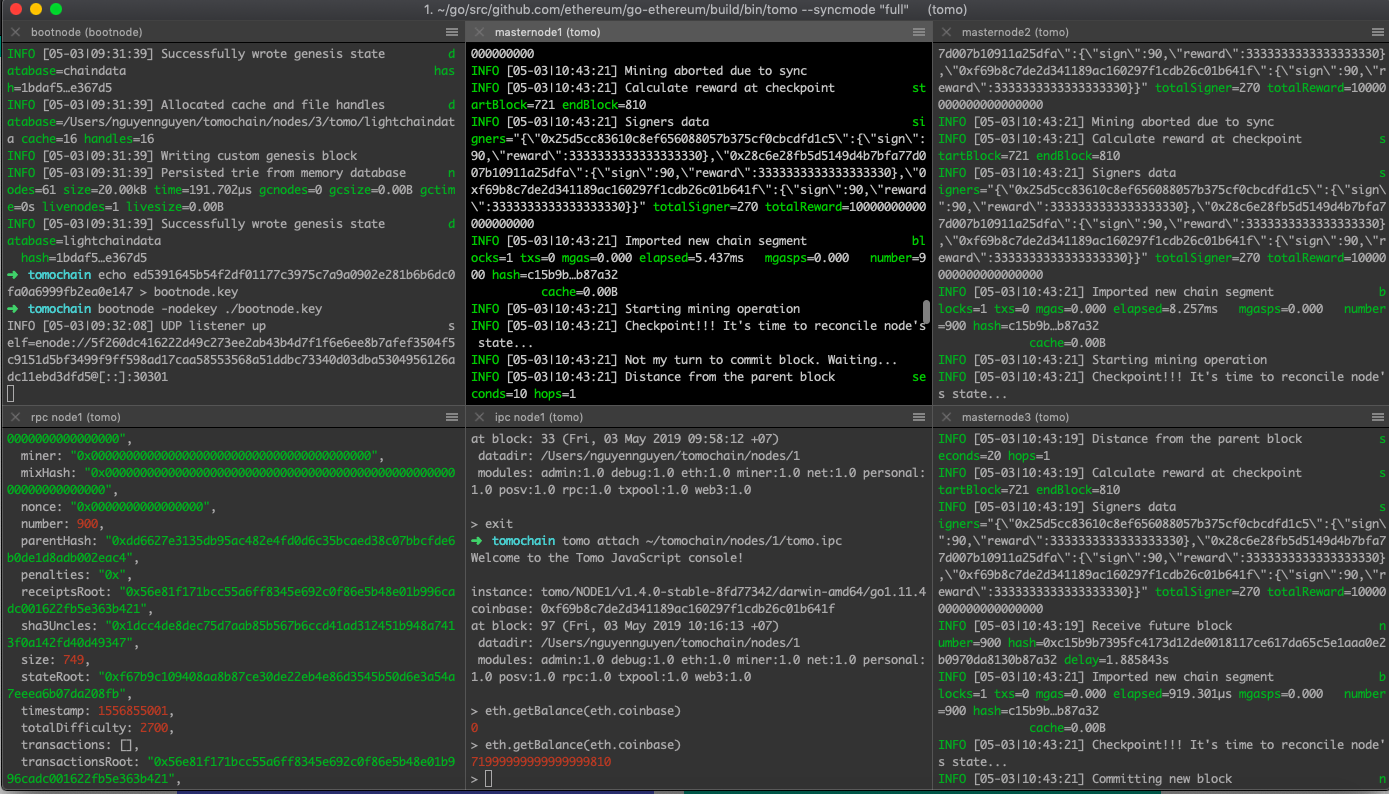This screenshot has height=794, width=1389.
Task: Open the masternode1 pane hamburger menu
Action: point(919,33)
